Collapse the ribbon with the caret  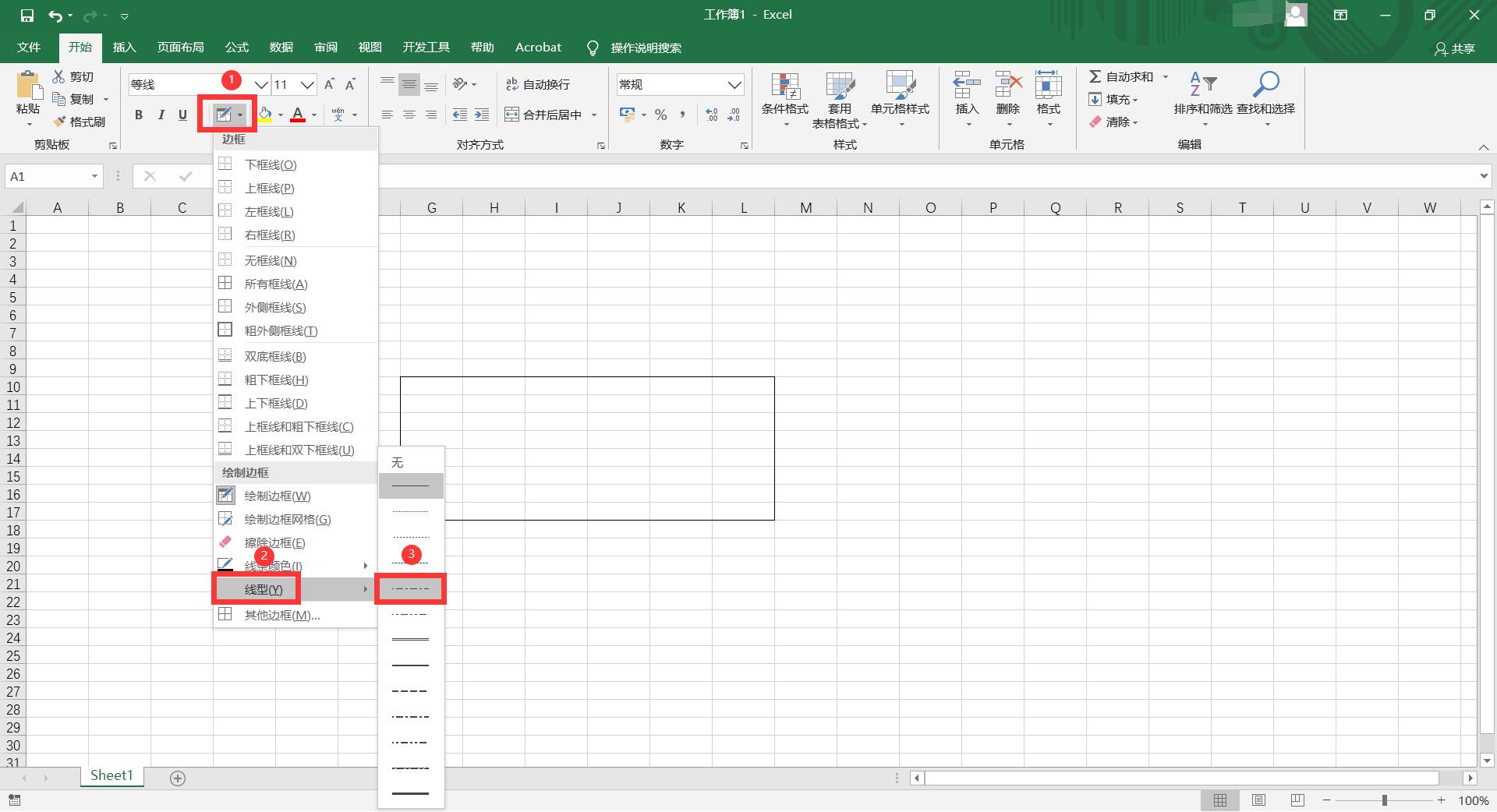pyautogui.click(x=1483, y=147)
